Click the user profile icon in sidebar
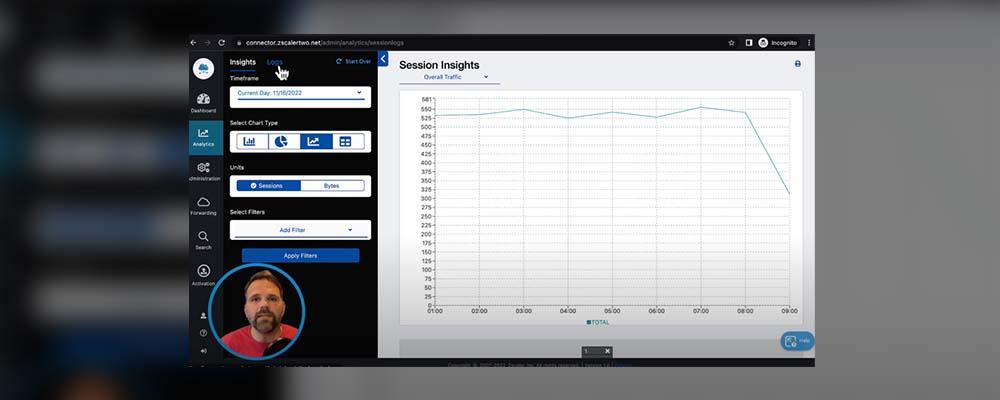1000x400 pixels. pos(203,316)
